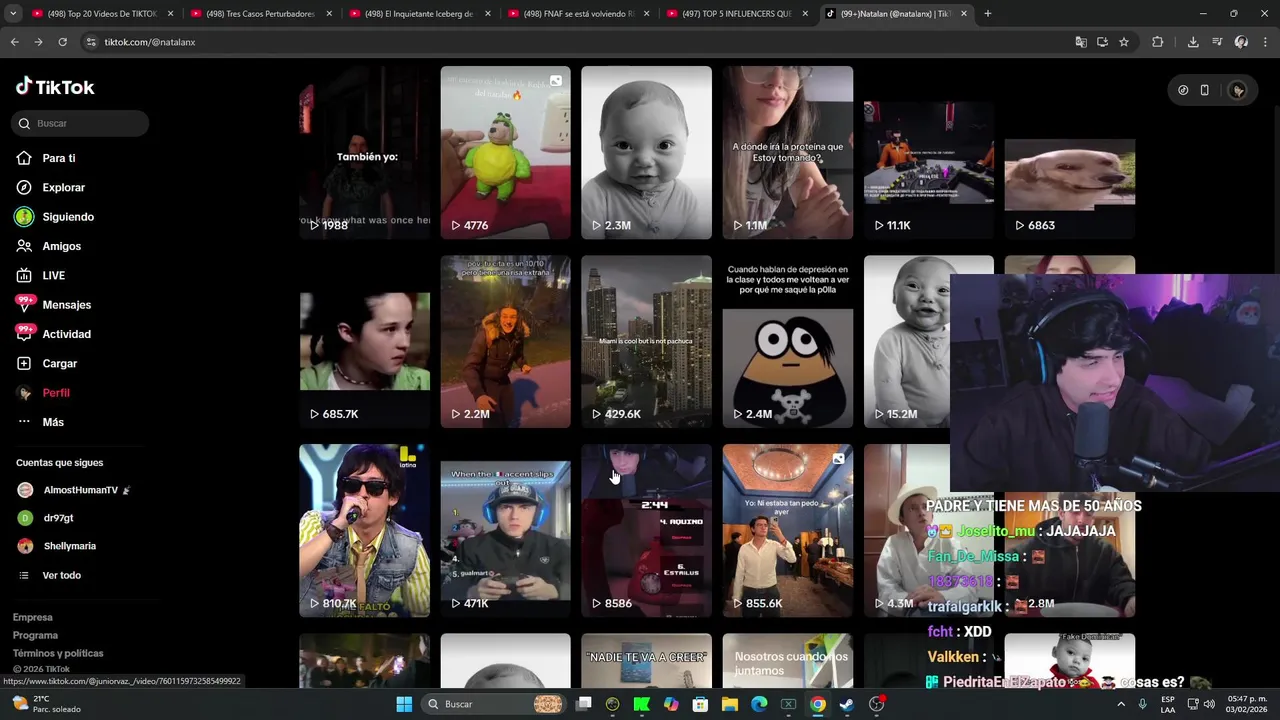Screen dimensions: 1280x720
Task: Open the video with 8586 views
Action: click(646, 531)
